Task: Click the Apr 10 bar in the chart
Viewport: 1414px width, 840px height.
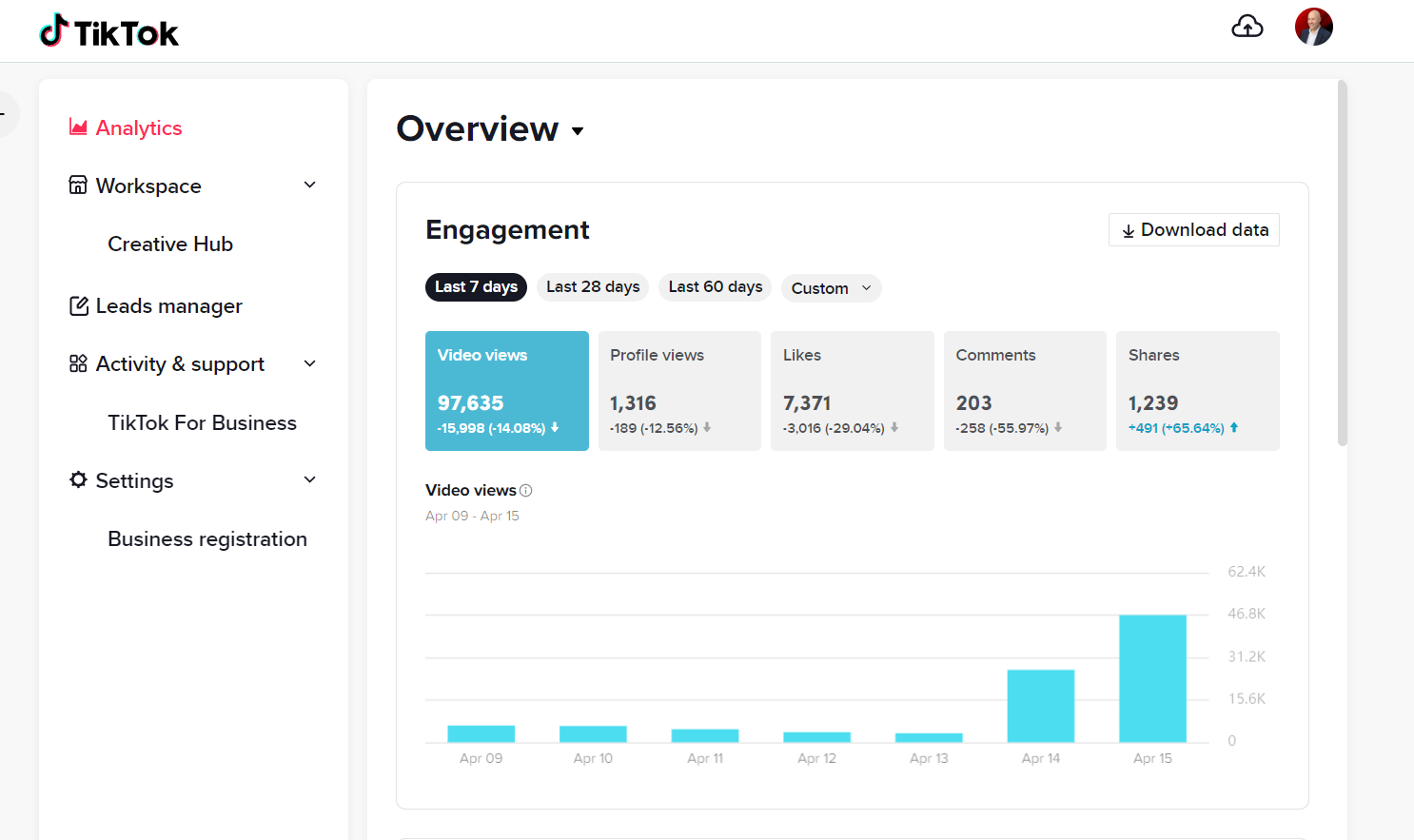Action: (x=593, y=733)
